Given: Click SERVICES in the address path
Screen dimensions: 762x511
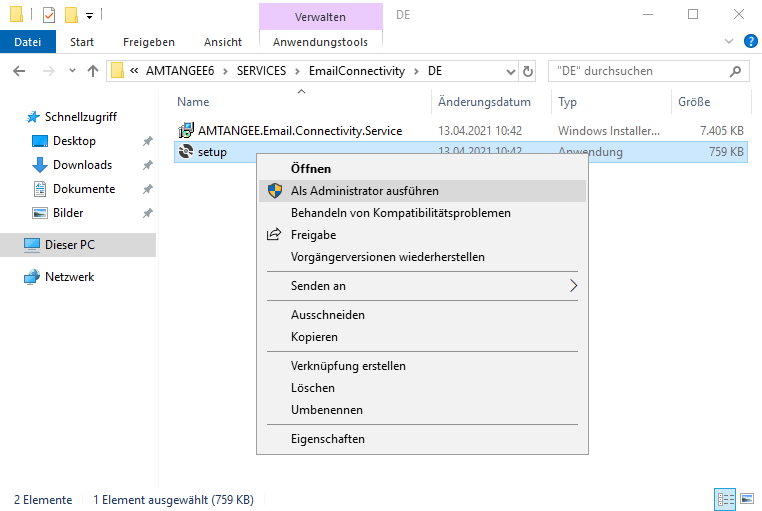Looking at the screenshot, I should pyautogui.click(x=261, y=71).
